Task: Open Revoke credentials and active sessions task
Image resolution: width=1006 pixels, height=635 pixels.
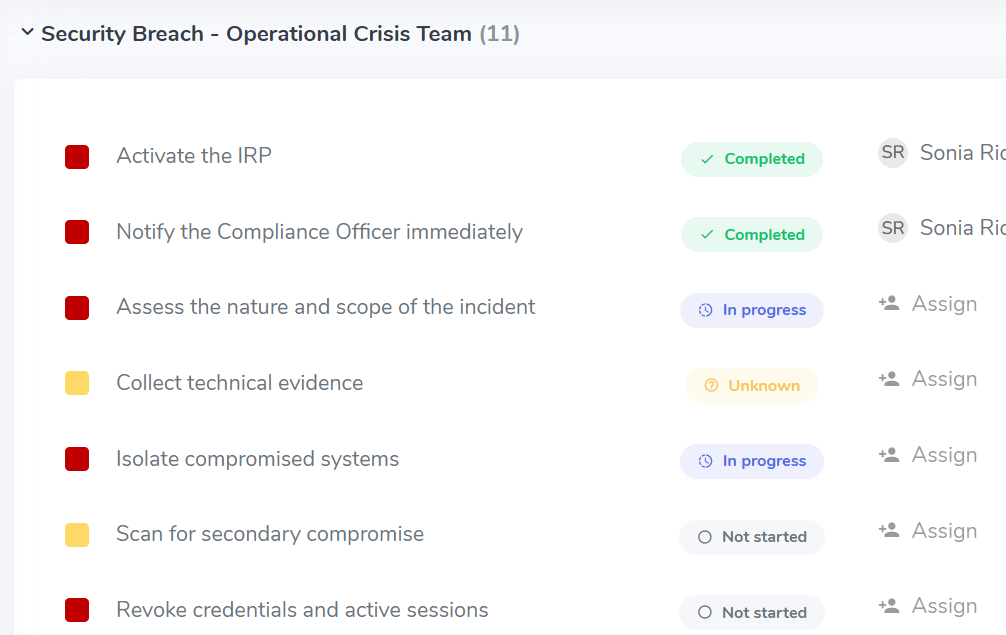Action: pyautogui.click(x=302, y=610)
